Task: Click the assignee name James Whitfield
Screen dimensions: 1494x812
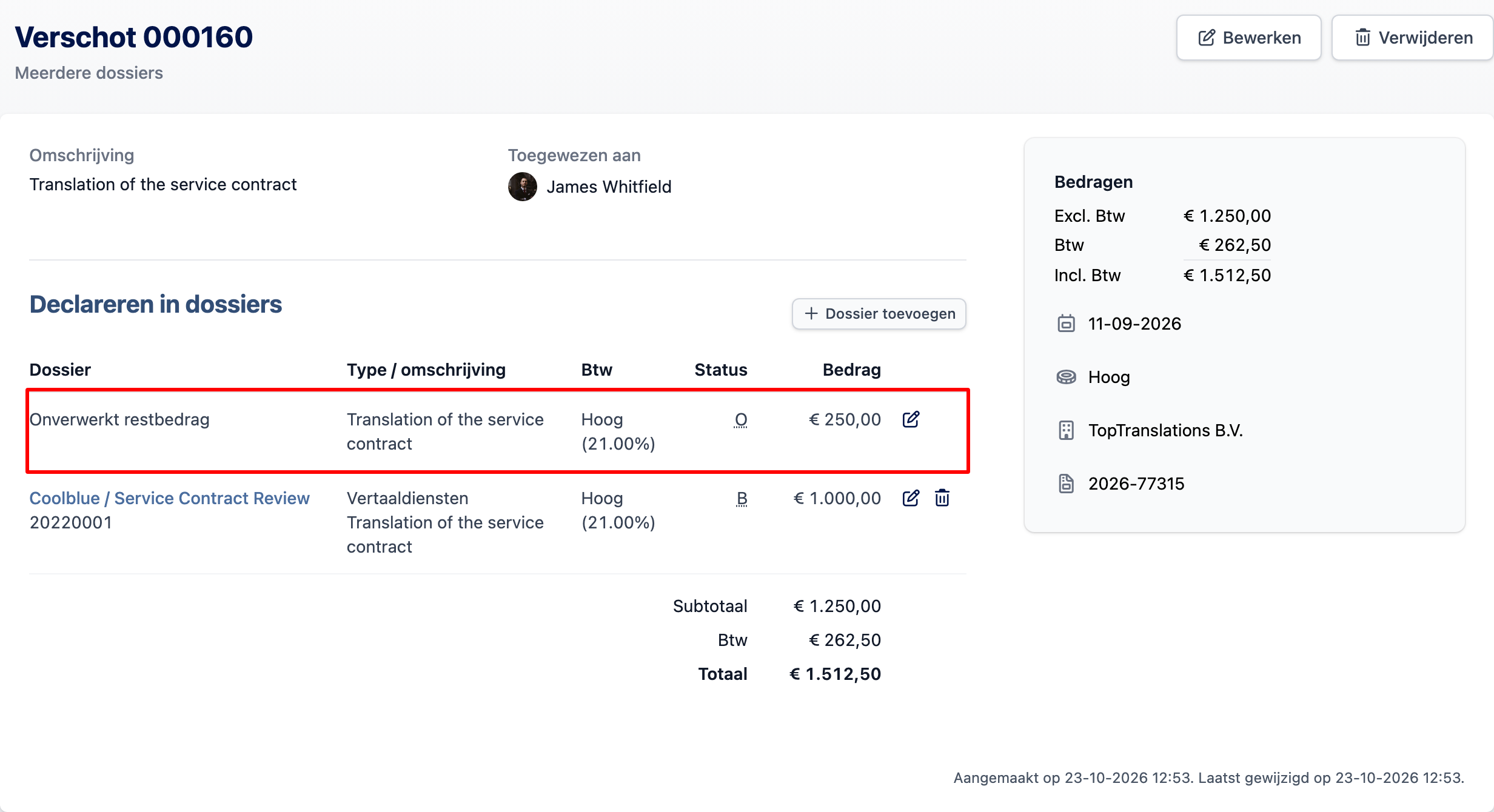Action: tap(609, 187)
